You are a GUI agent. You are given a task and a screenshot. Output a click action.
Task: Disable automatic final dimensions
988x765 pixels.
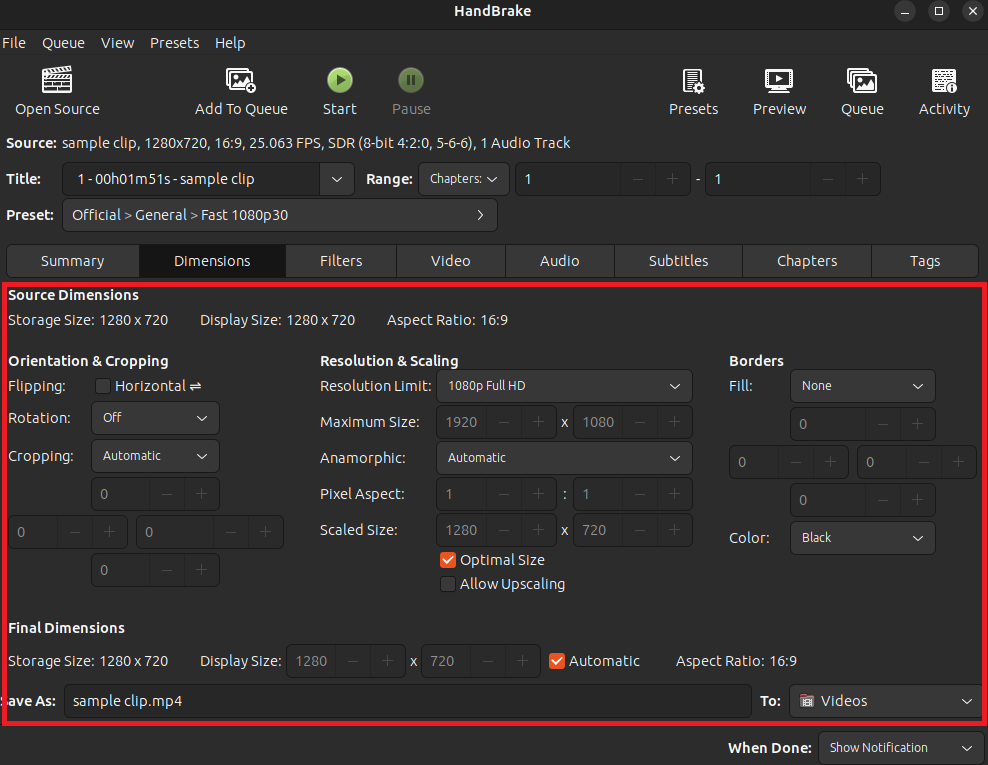557,661
